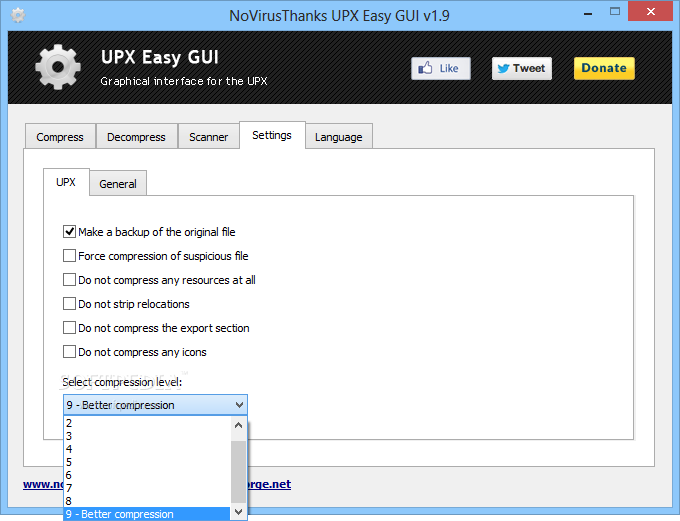Click the Like thumbs-up button

pyautogui.click(x=441, y=69)
